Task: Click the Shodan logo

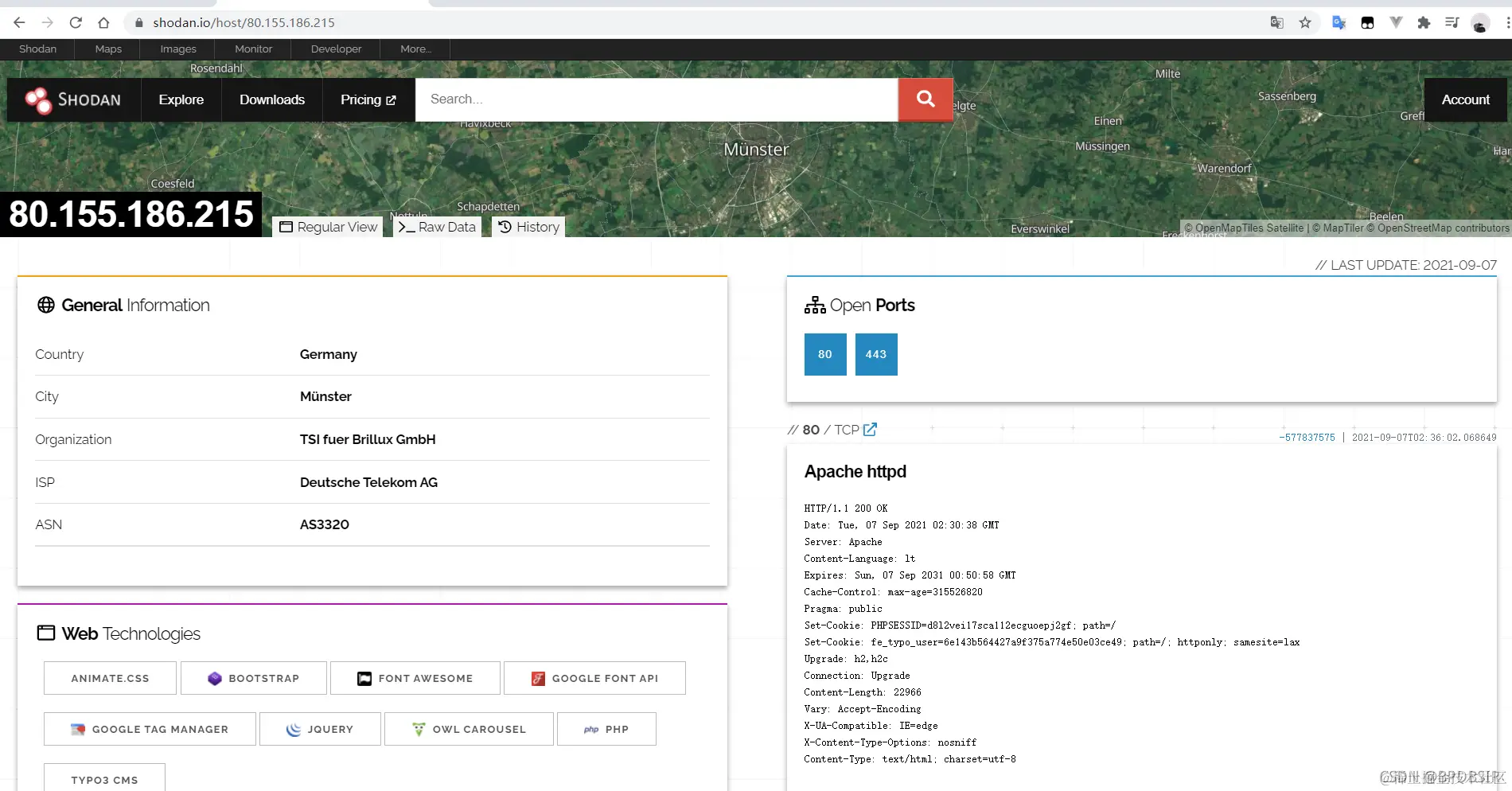Action: [x=73, y=99]
